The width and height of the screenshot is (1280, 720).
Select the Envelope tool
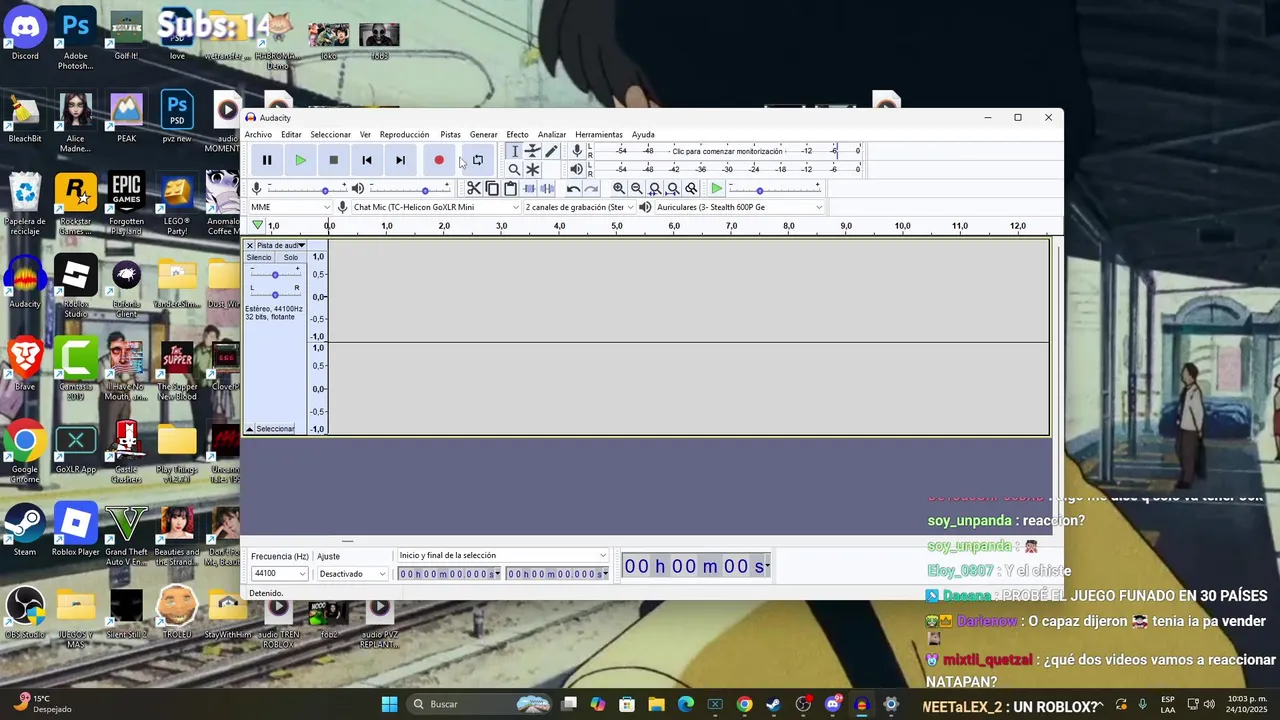click(533, 151)
